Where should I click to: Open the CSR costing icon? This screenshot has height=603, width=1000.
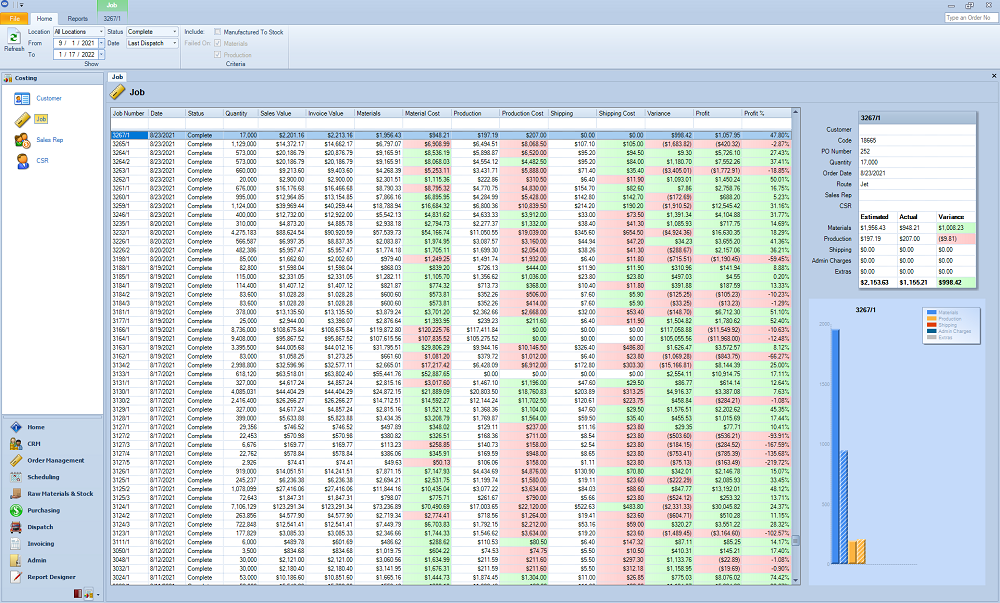coord(22,161)
